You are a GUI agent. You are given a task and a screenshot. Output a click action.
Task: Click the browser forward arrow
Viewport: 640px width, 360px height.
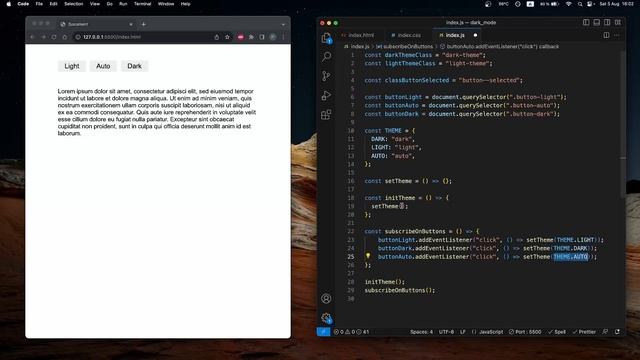(43, 37)
